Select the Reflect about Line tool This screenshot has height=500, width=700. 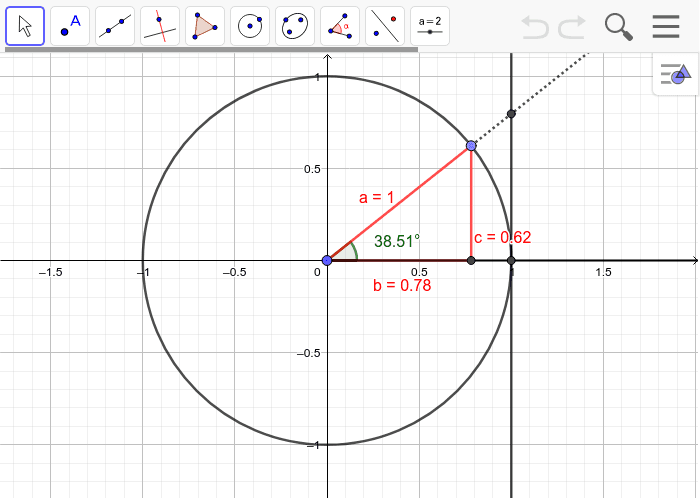[x=385, y=26]
